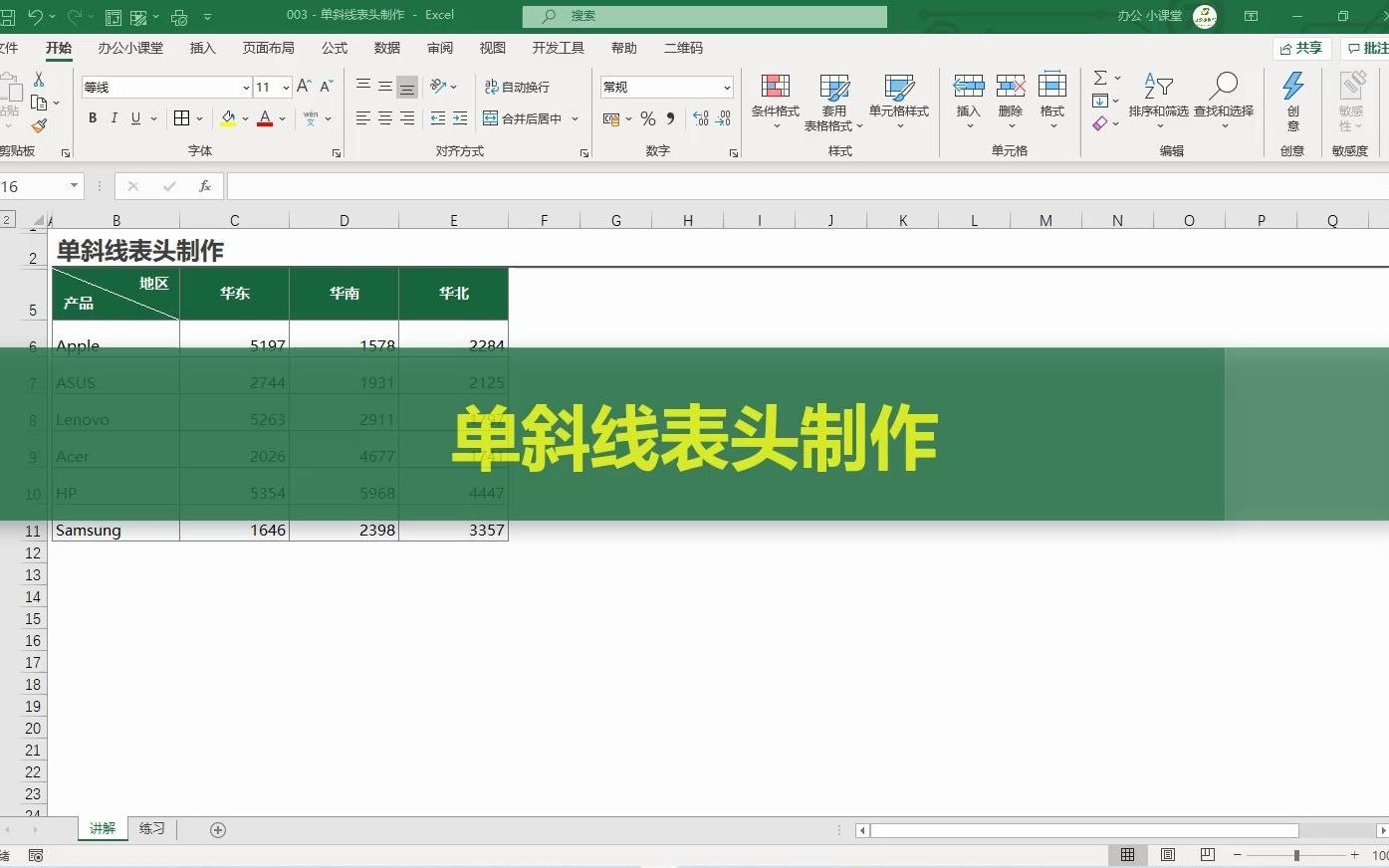Click the Cut scissors icon

click(39, 79)
